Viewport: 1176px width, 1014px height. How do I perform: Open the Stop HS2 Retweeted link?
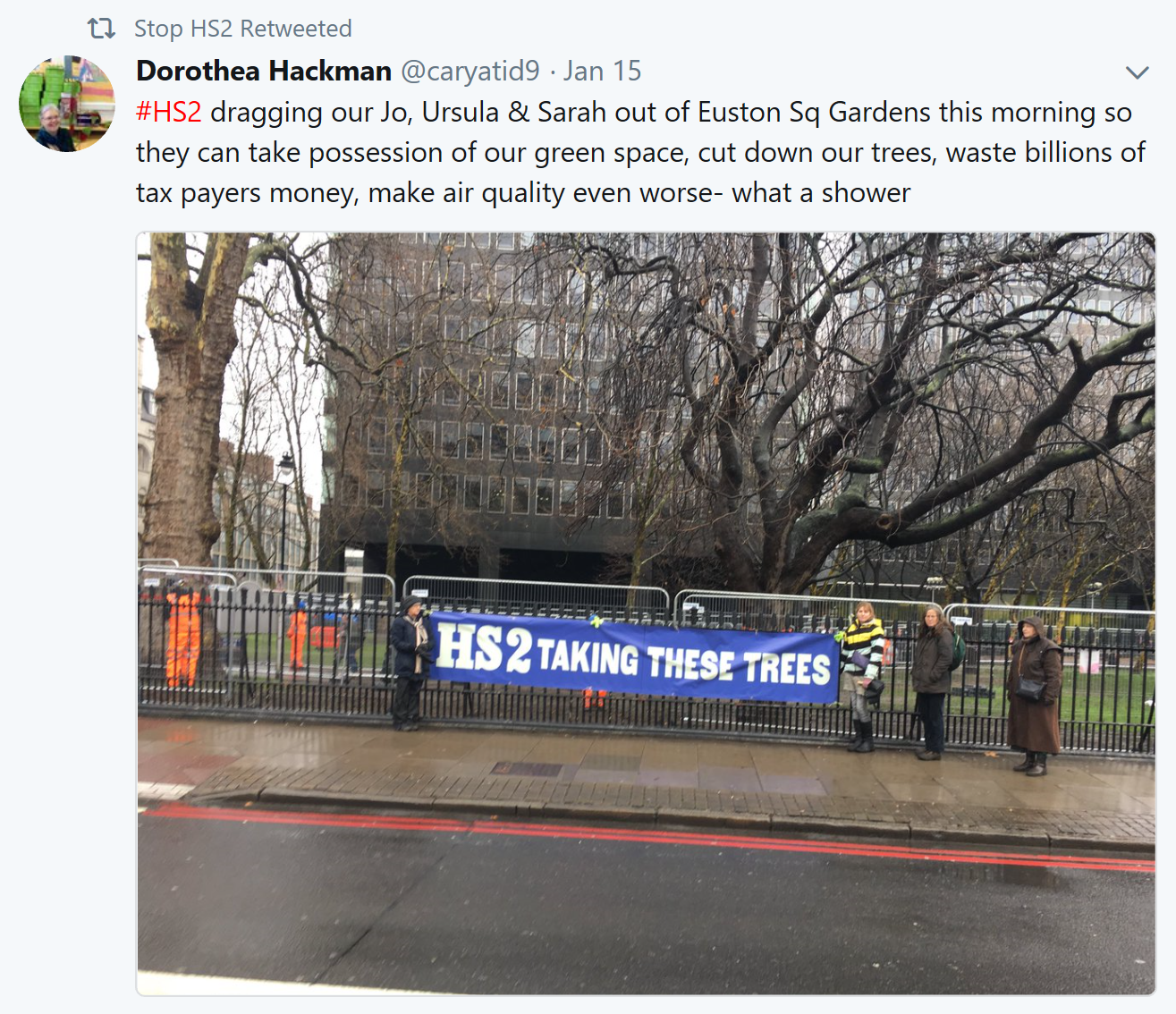click(x=242, y=29)
